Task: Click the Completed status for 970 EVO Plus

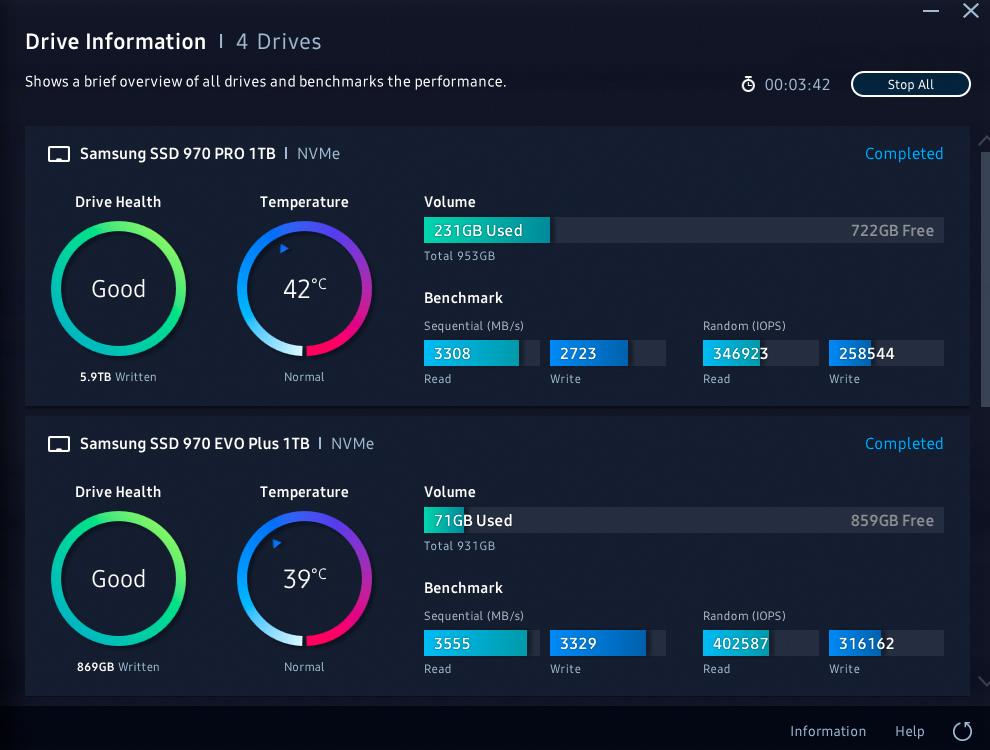Action: pos(904,444)
